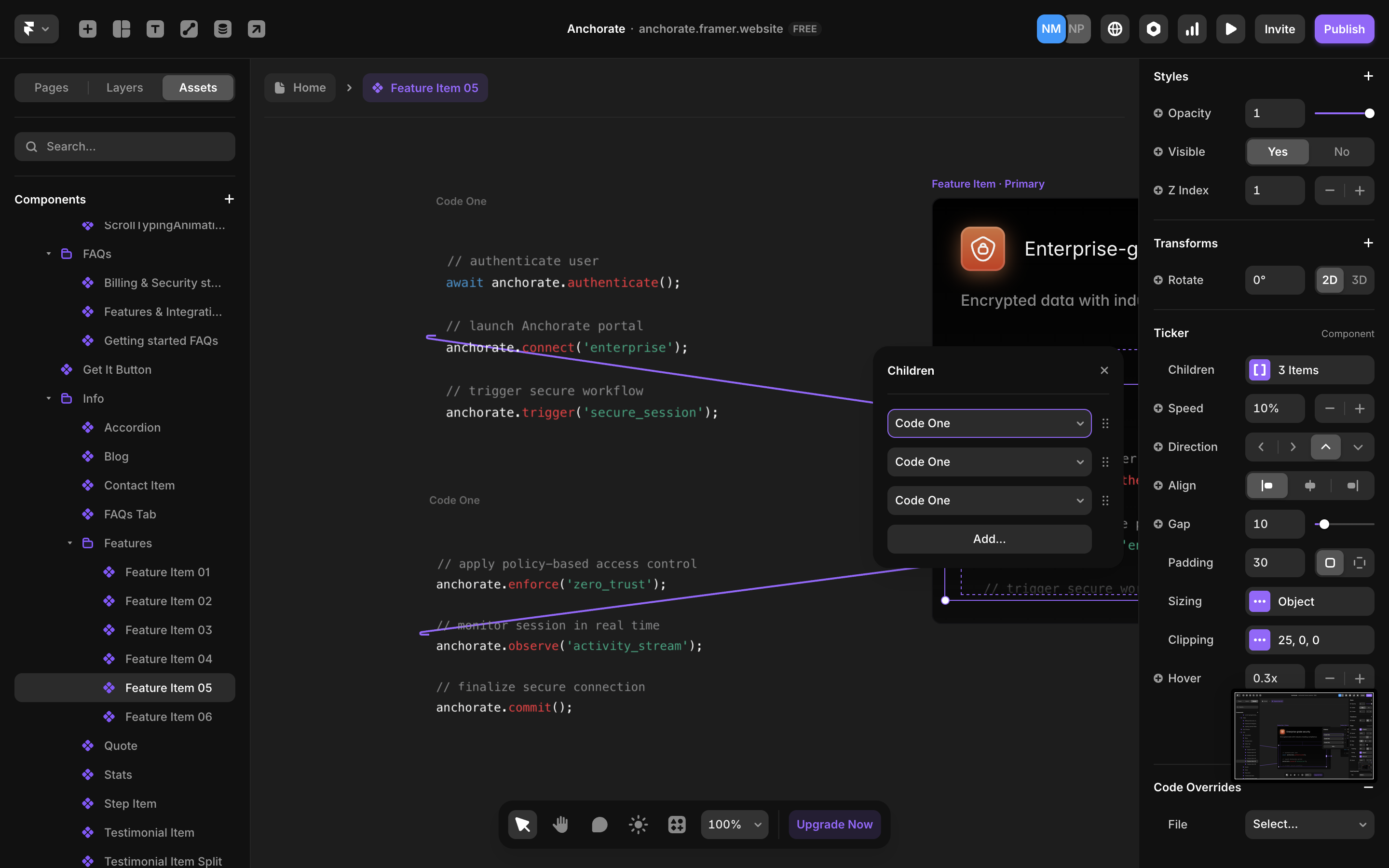Viewport: 1389px width, 868px height.
Task: Click the Preview play button
Action: pyautogui.click(x=1230, y=29)
